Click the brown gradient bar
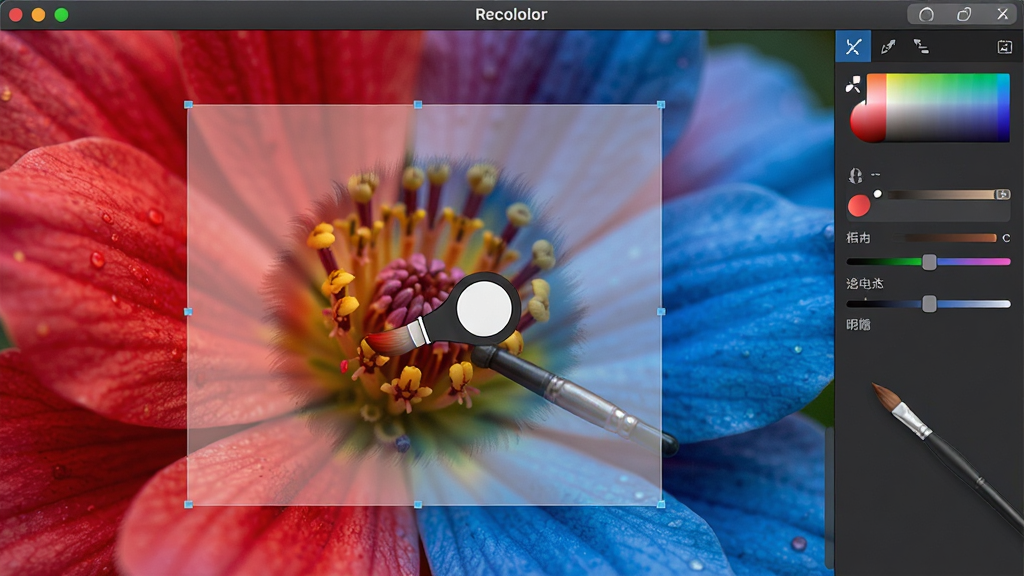This screenshot has height=576, width=1024. [950, 238]
